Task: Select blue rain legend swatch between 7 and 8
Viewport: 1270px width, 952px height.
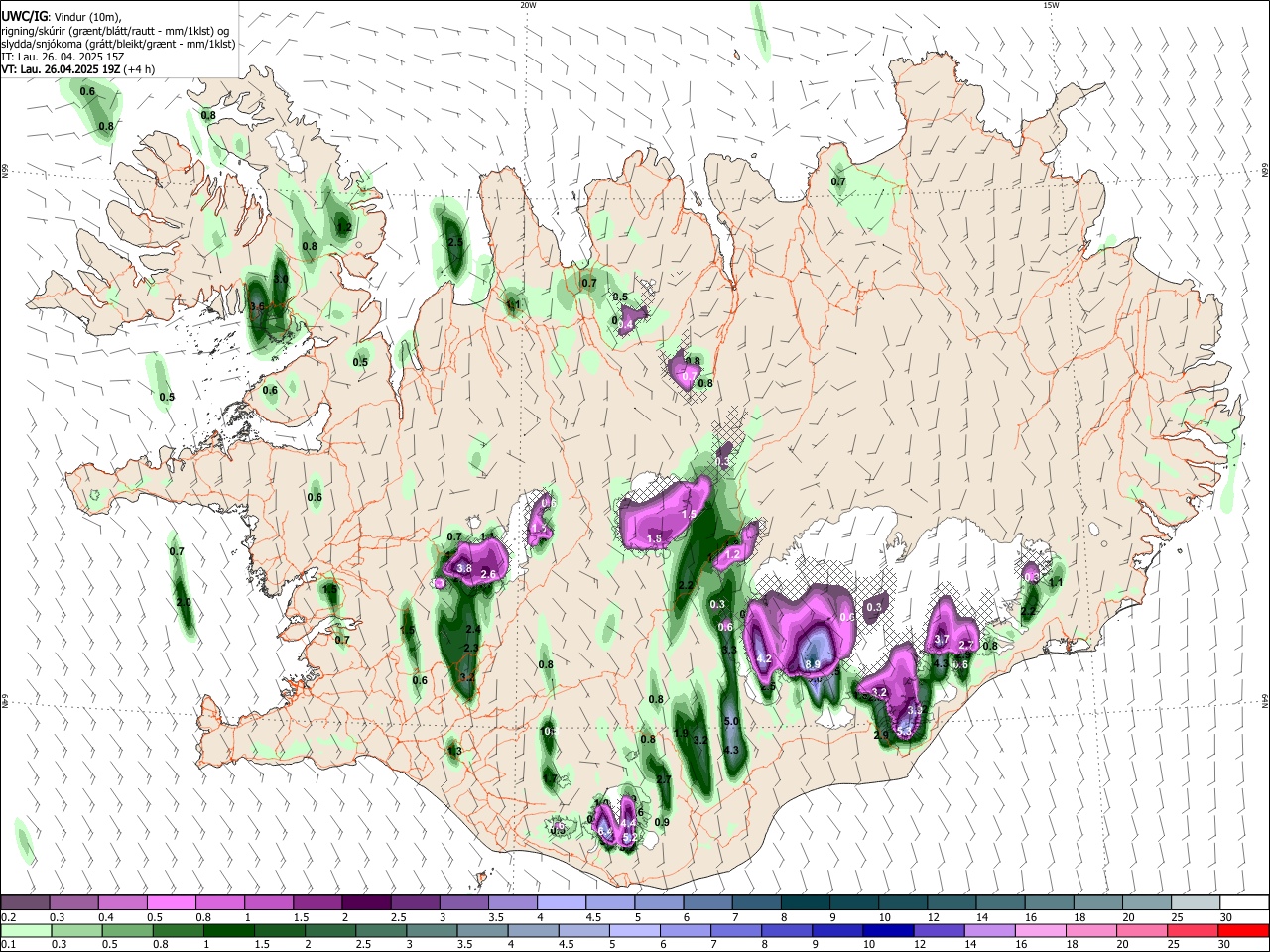Action: coord(736,930)
